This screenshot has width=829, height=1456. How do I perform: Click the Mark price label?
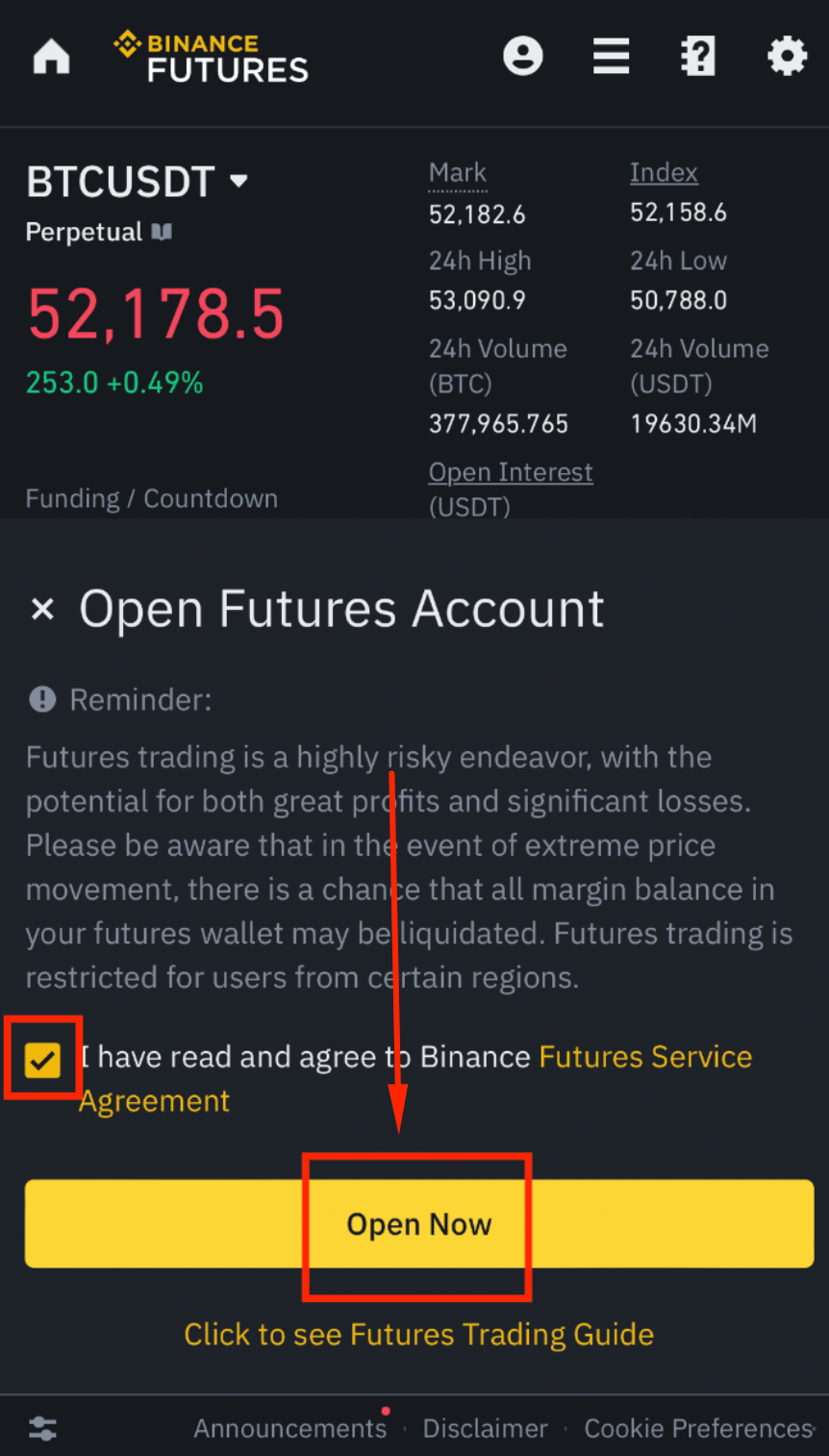(x=458, y=173)
